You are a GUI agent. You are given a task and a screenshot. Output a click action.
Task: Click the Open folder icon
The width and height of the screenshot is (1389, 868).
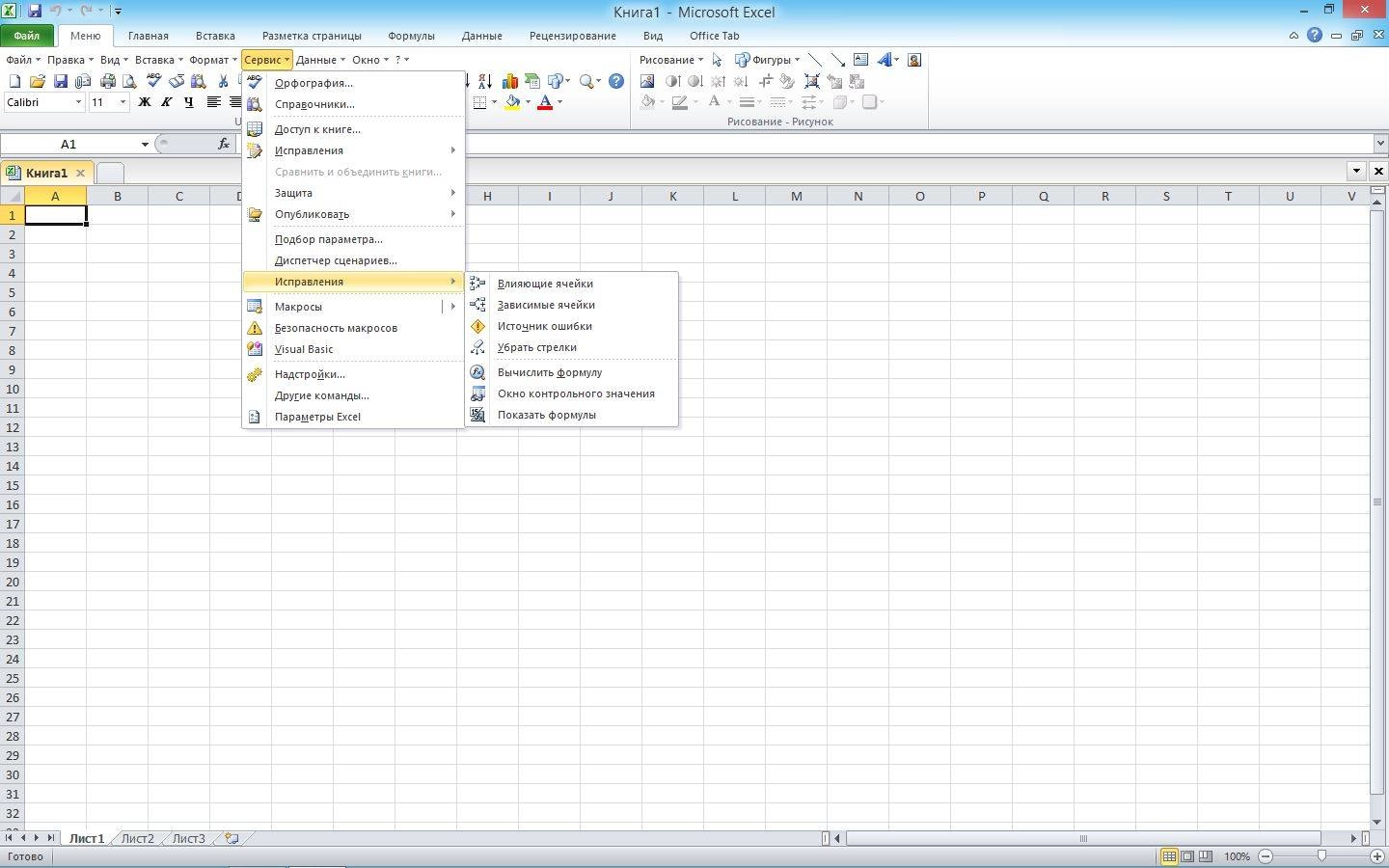coord(37,82)
